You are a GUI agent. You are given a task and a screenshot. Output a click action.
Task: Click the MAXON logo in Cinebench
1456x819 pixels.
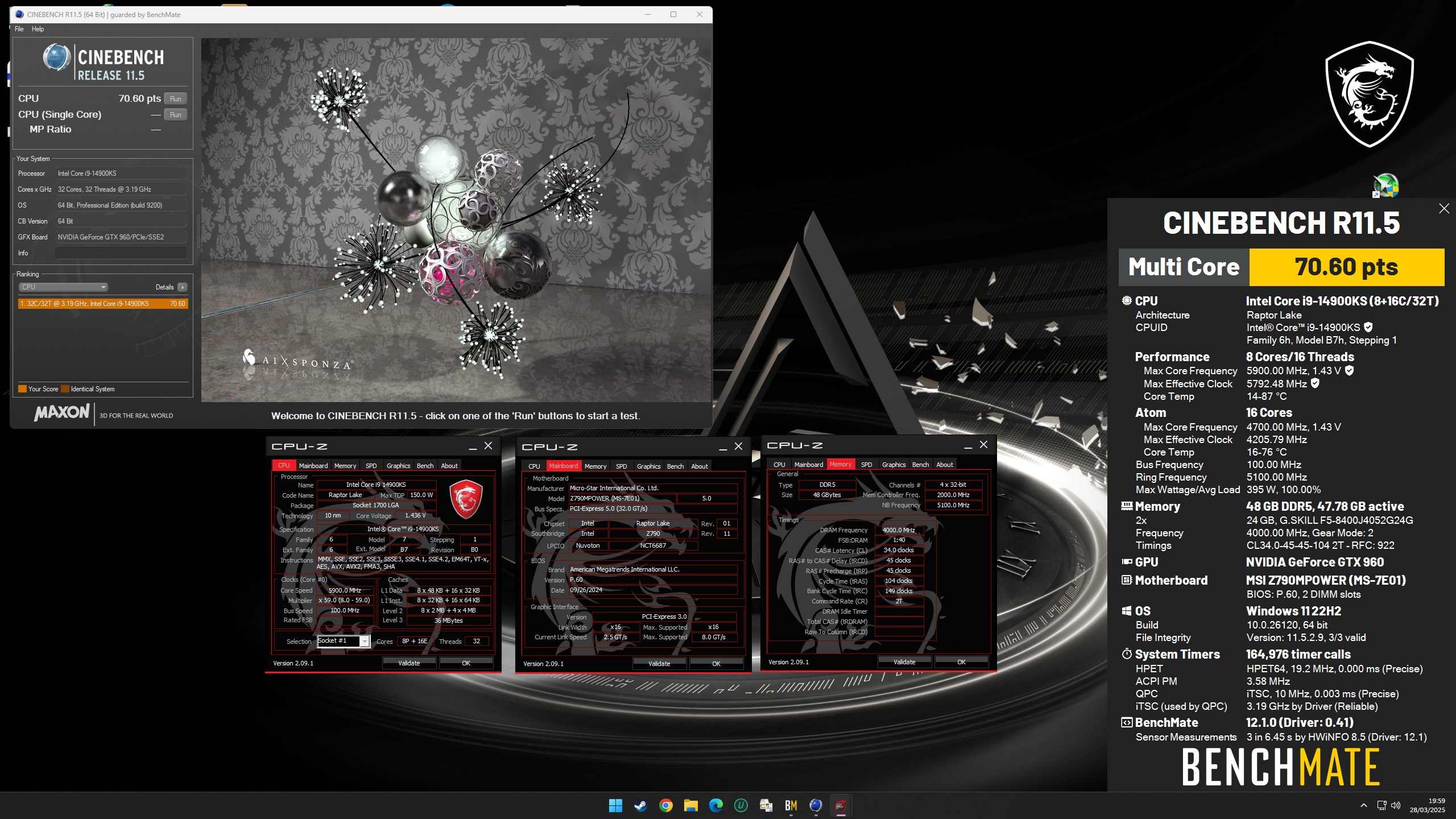pyautogui.click(x=62, y=412)
